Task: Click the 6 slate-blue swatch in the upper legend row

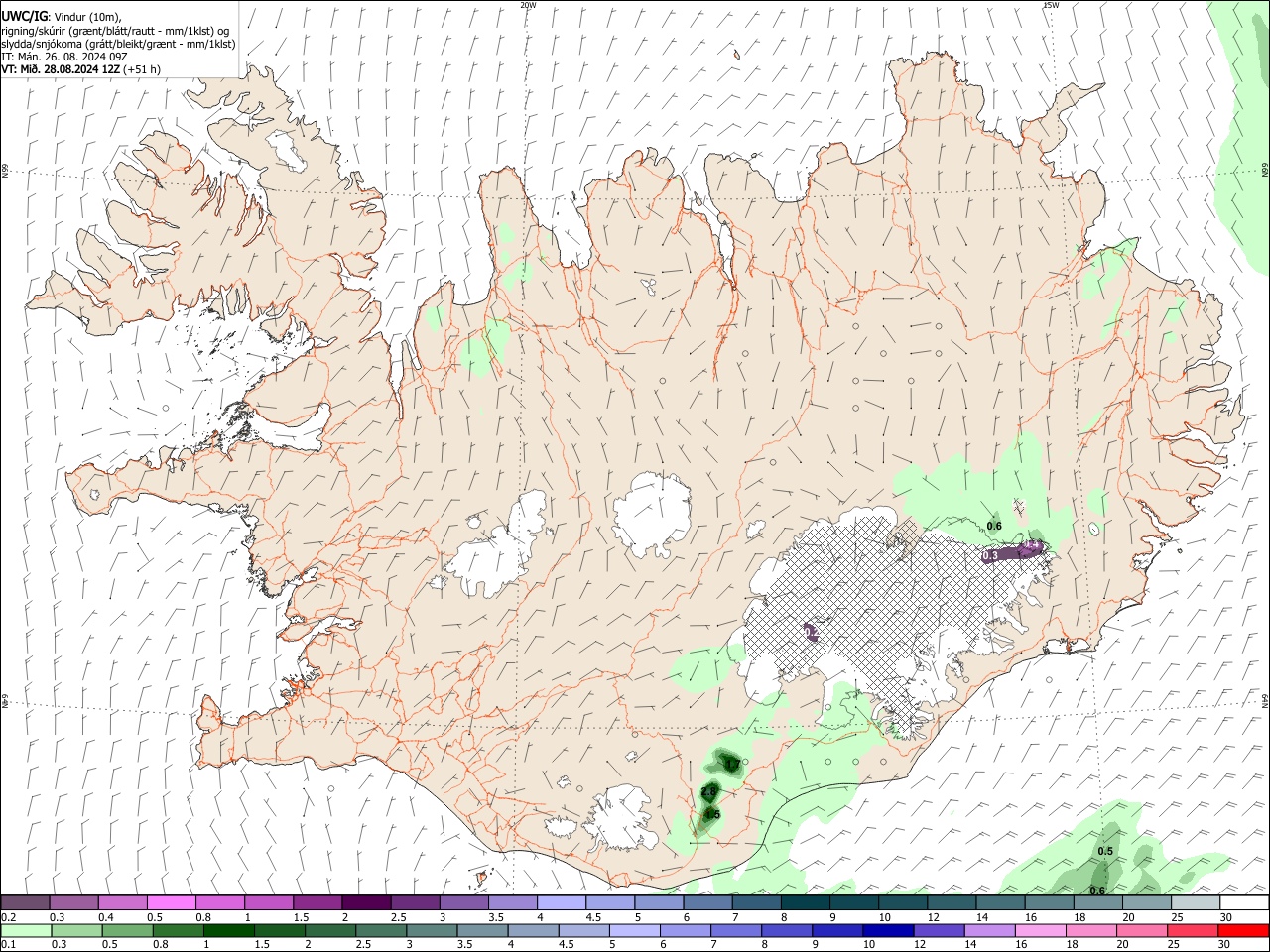Action: click(706, 902)
